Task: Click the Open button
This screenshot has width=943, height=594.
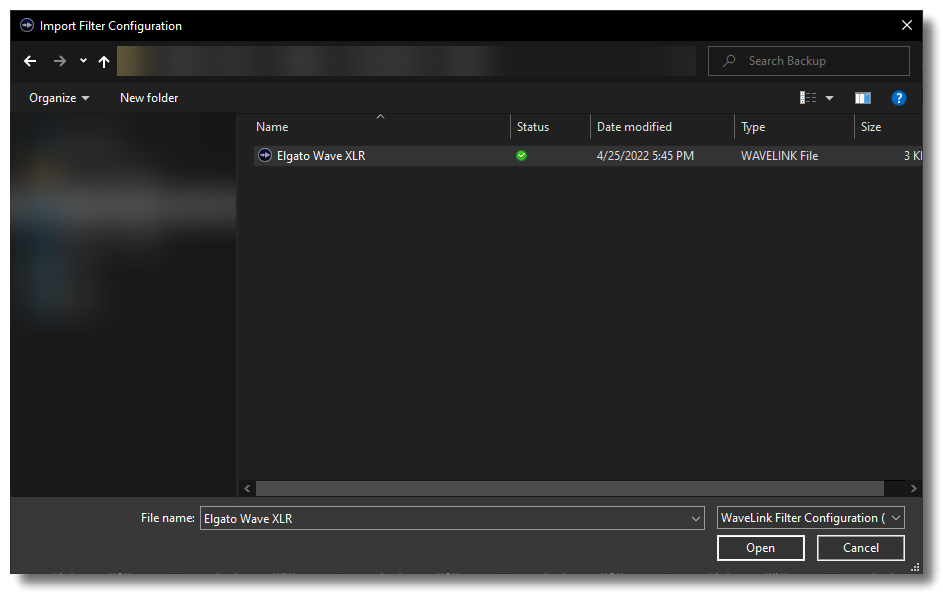Action: [760, 548]
